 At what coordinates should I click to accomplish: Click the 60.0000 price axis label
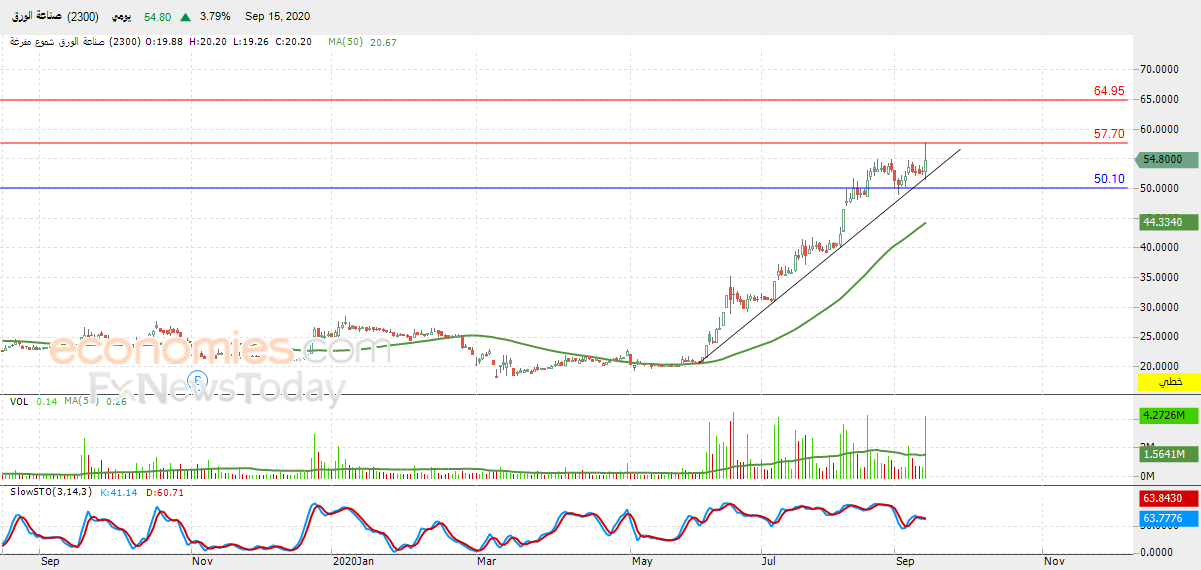[1159, 129]
